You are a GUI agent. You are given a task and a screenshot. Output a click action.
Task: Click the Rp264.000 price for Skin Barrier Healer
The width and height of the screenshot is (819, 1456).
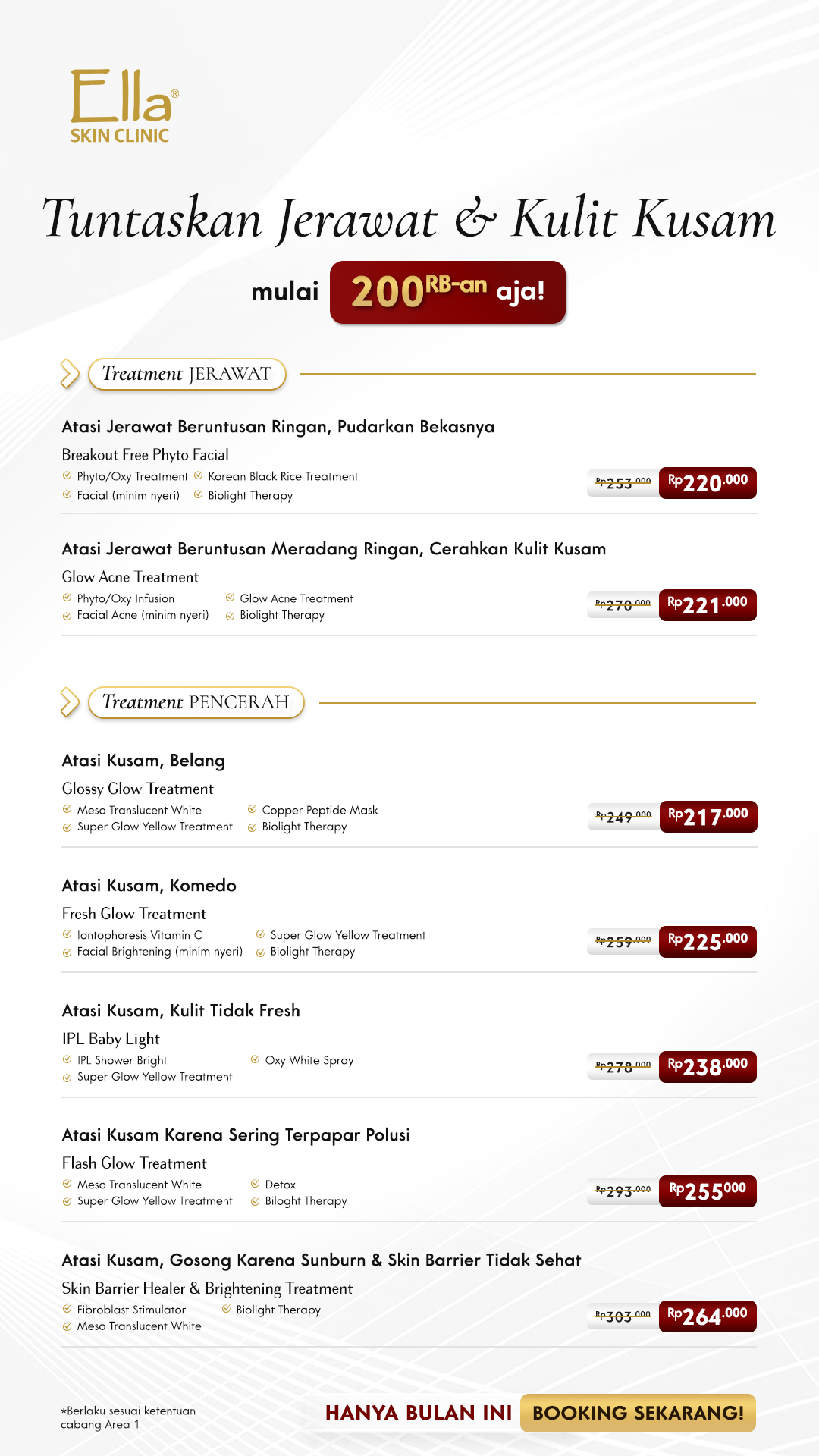tap(708, 1316)
